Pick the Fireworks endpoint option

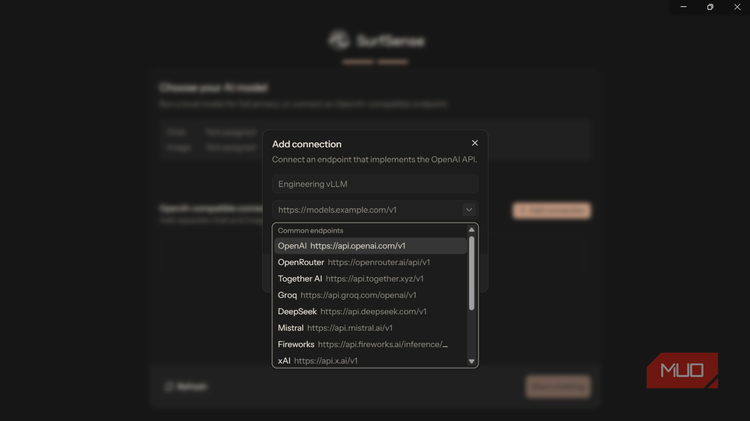(371, 344)
